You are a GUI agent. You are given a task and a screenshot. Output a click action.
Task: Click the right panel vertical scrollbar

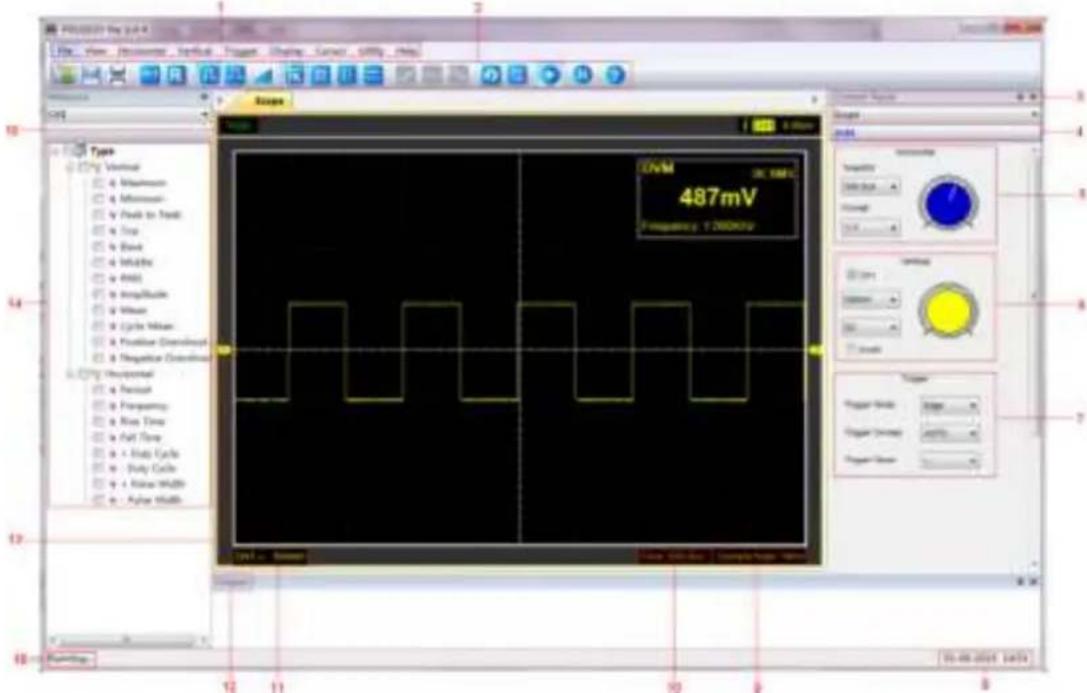(1037, 360)
